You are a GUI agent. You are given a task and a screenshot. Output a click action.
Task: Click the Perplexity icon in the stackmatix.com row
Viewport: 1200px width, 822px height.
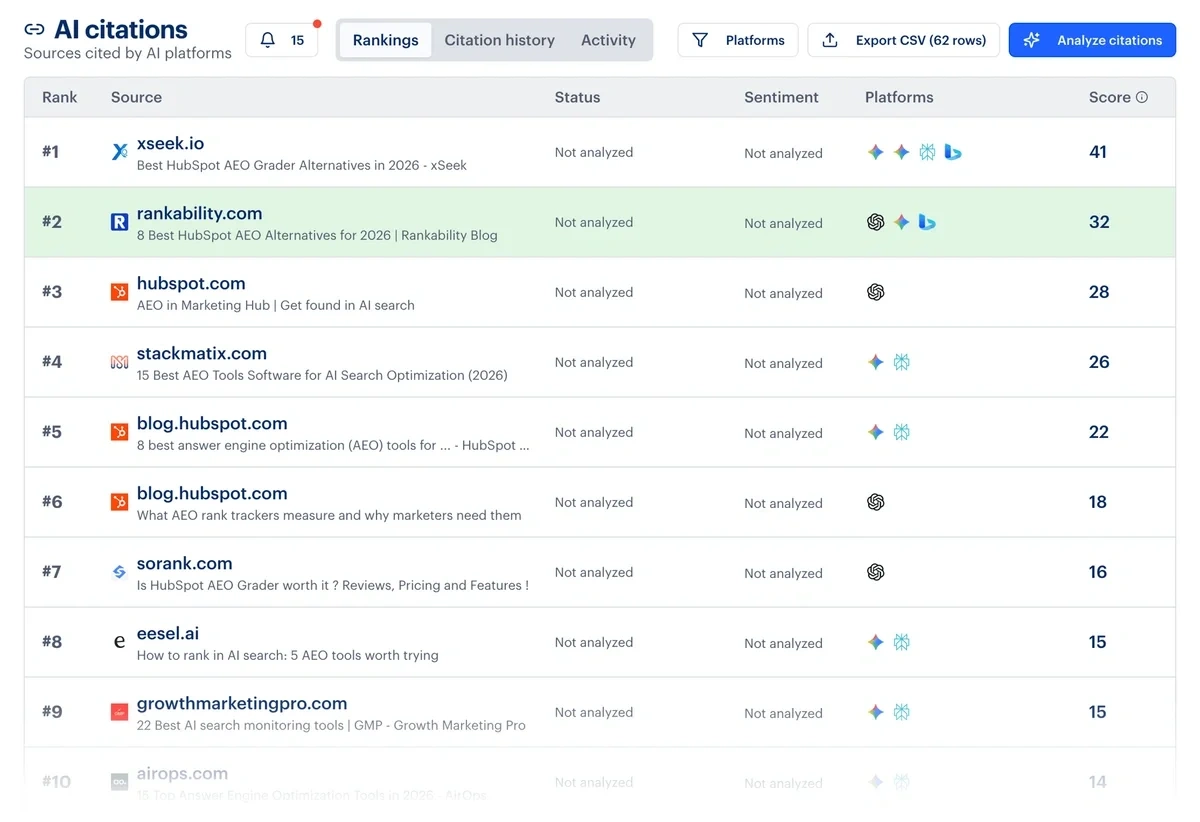[x=902, y=362]
